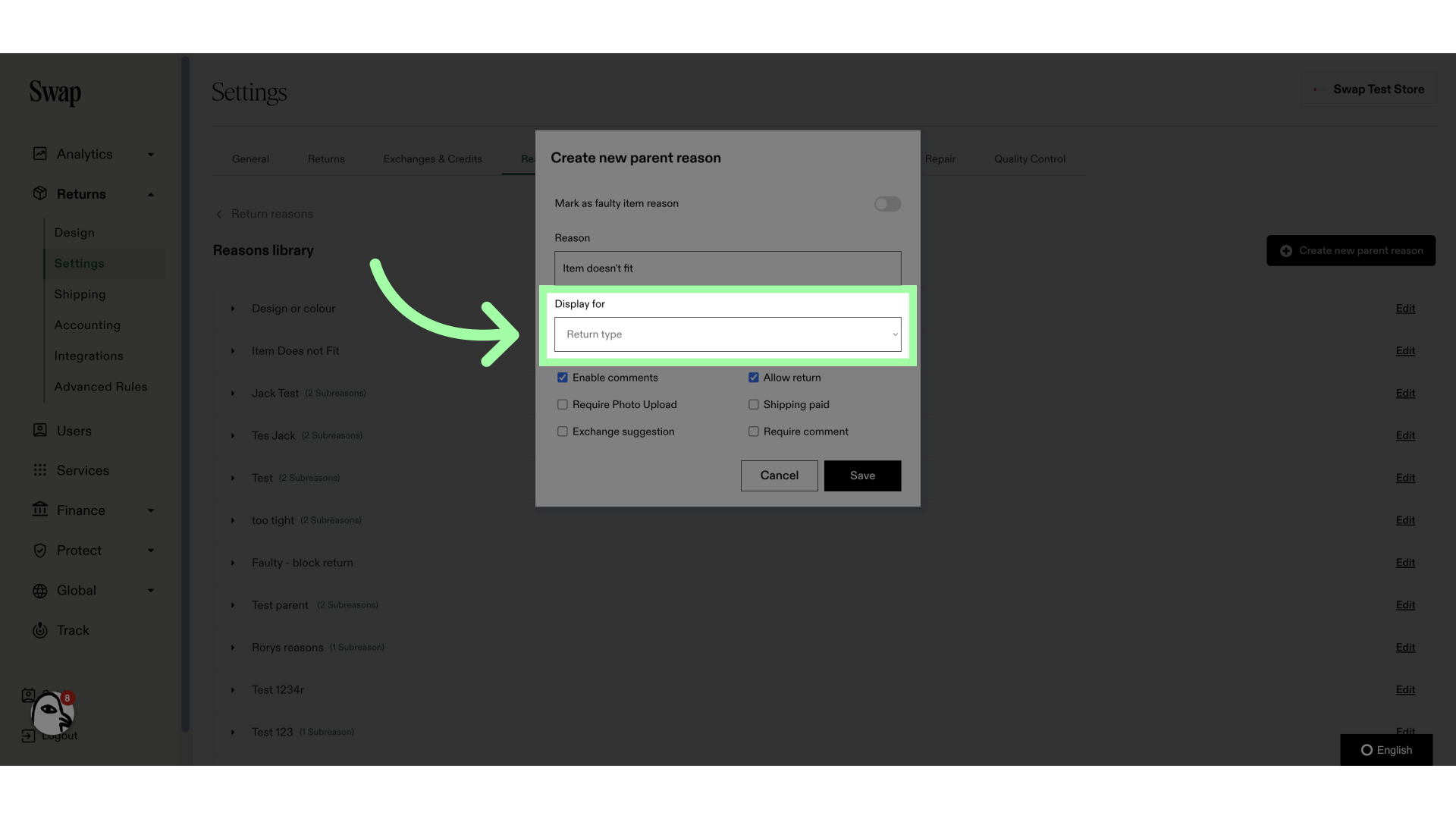The height and width of the screenshot is (819, 1456).
Task: Click the Returns box icon in sidebar
Action: 40,193
